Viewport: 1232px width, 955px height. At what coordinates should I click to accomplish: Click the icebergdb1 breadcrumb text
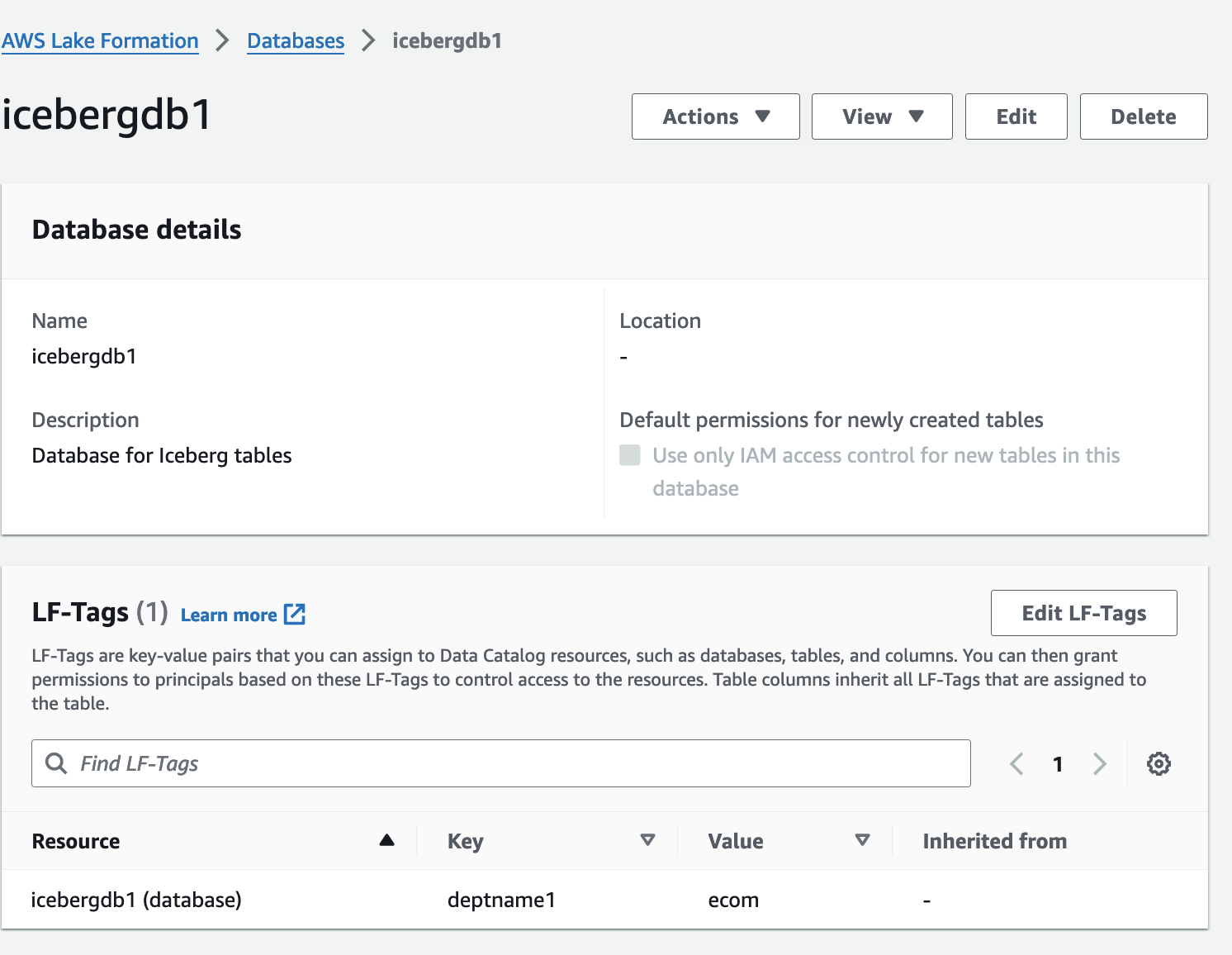point(447,40)
